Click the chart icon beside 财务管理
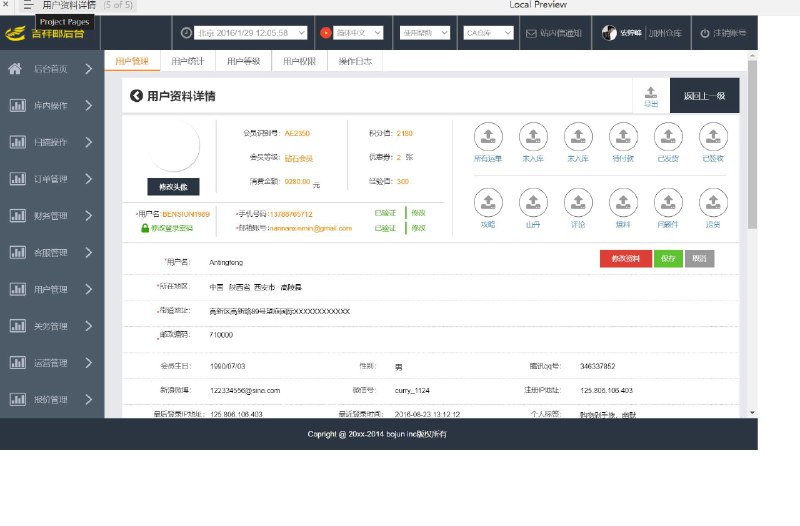The image size is (800, 526). (17, 216)
